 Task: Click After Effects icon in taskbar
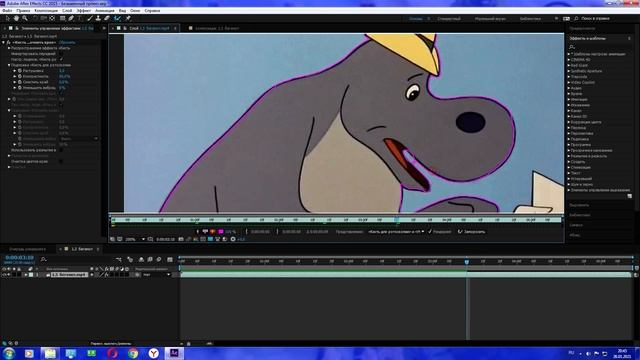pos(174,353)
